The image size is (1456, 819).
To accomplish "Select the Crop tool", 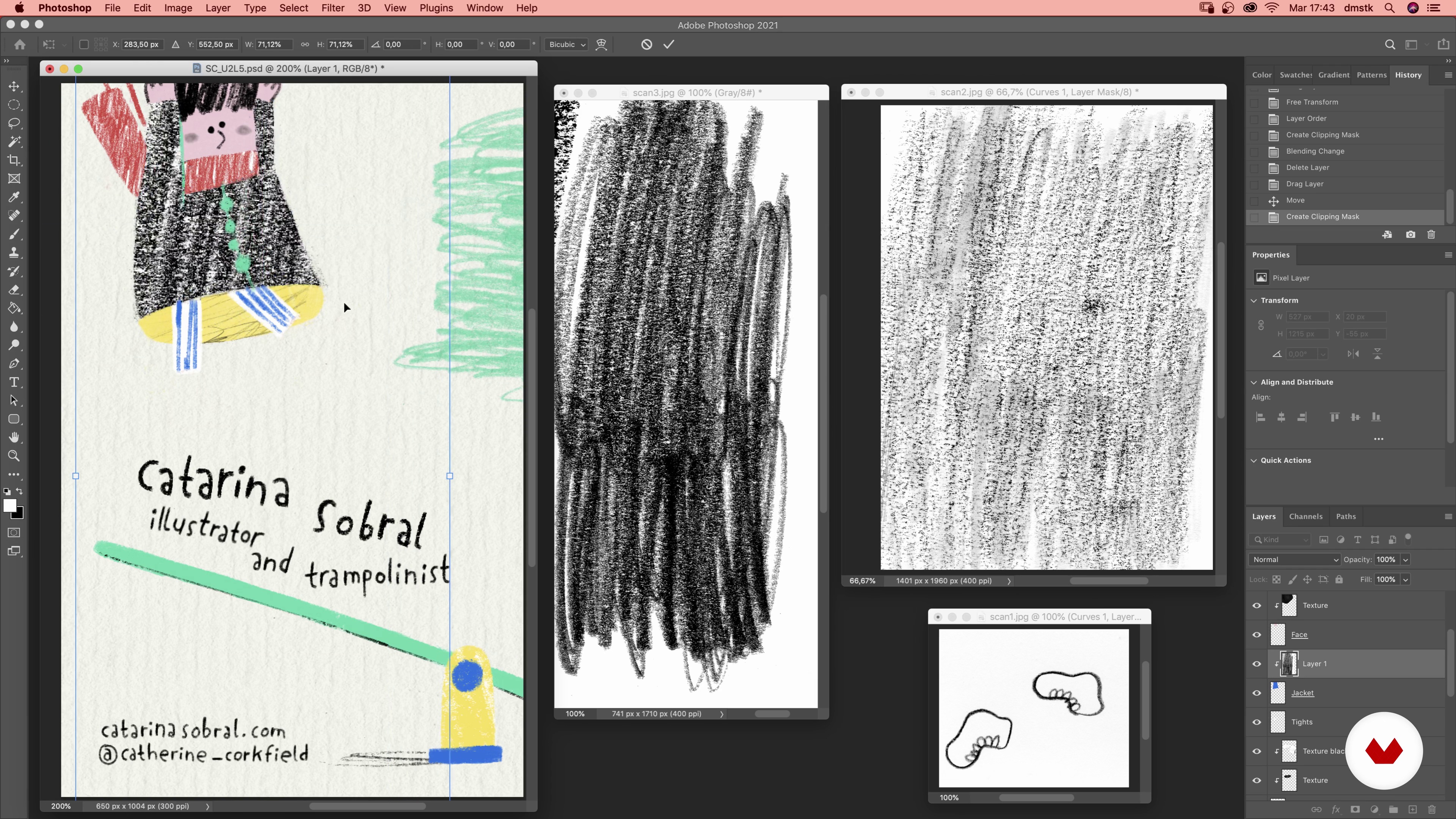I will click(x=14, y=160).
